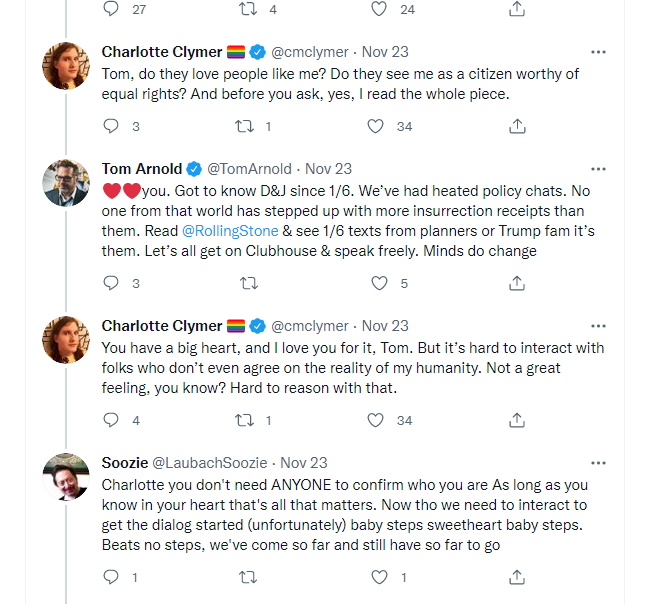
Task: Open more options on Tom Arnold's tweet
Action: (598, 169)
